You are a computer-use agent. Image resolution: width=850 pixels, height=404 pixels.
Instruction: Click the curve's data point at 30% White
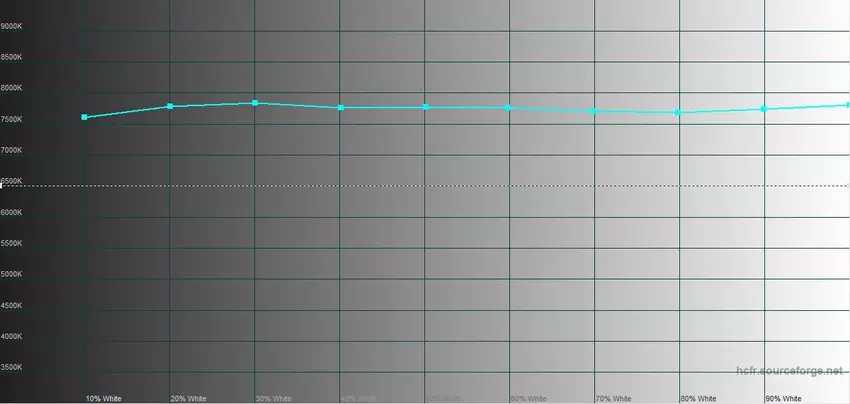pos(255,103)
